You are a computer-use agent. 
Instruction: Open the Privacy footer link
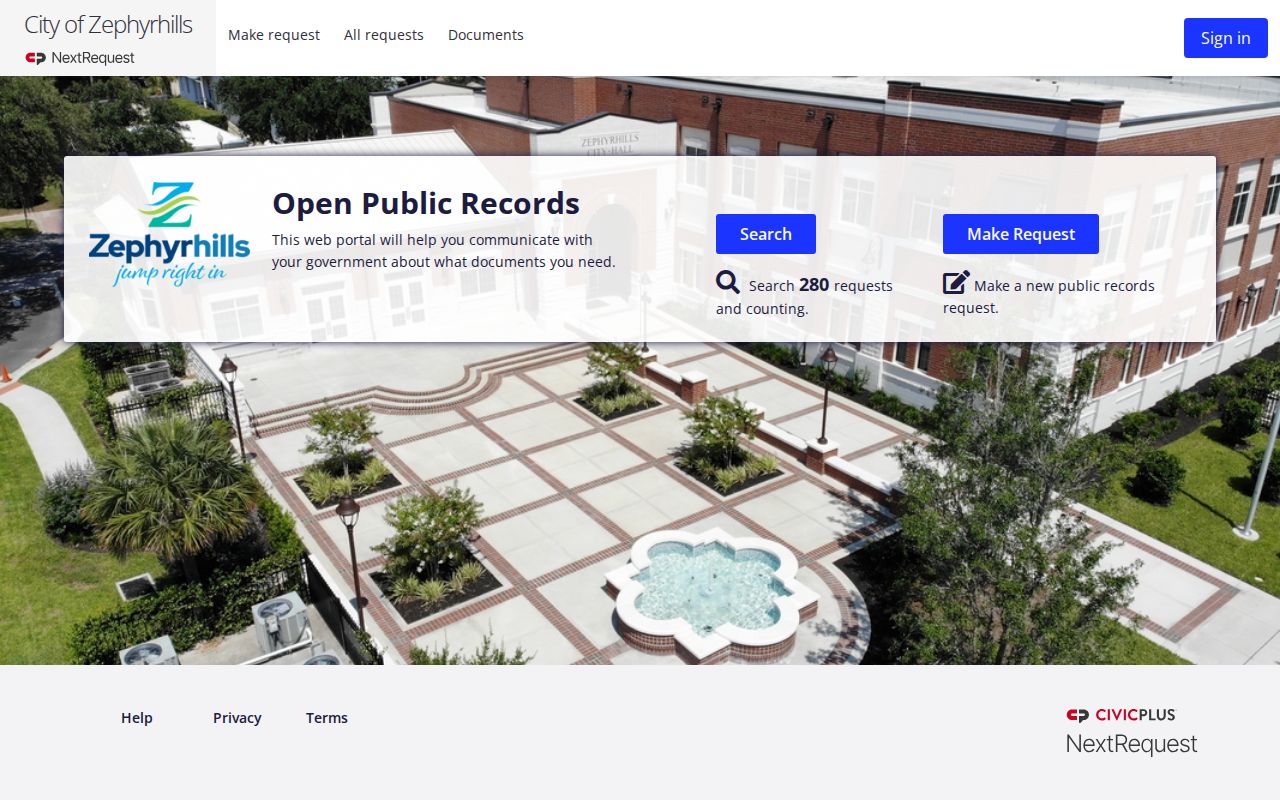(x=237, y=718)
